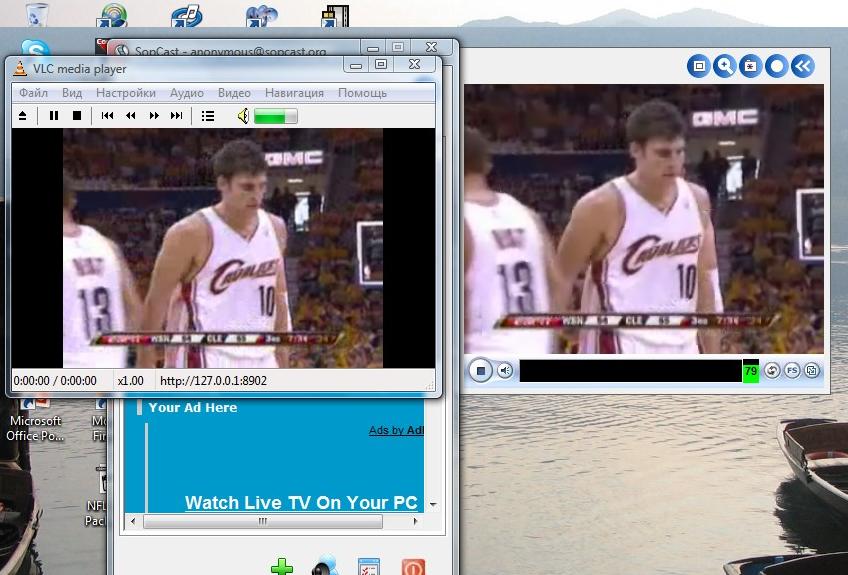This screenshot has height=575, width=848.
Task: Click the black progress bar in SopCast player
Action: click(x=631, y=371)
